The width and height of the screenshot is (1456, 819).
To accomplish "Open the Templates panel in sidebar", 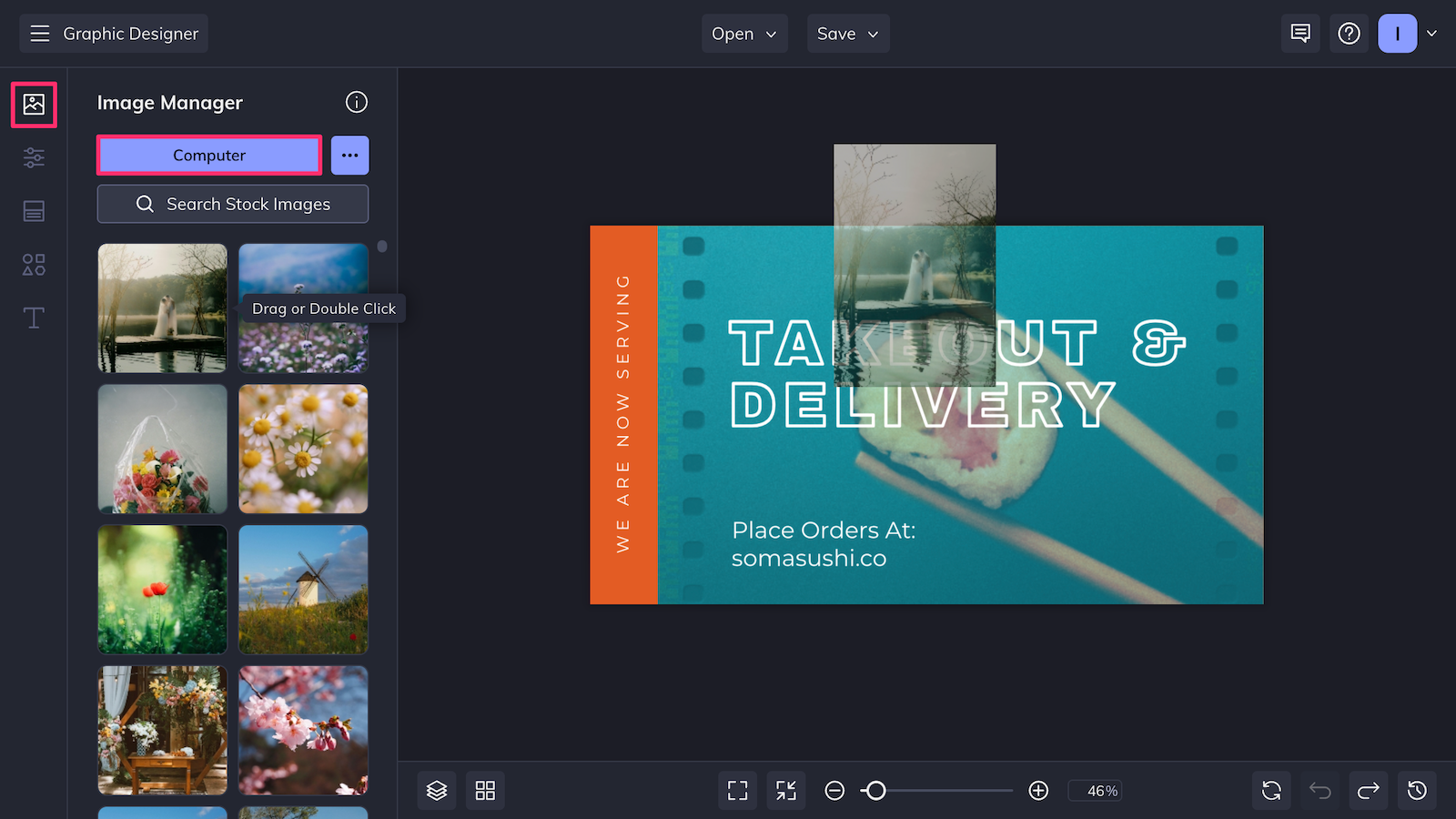I will point(34,211).
